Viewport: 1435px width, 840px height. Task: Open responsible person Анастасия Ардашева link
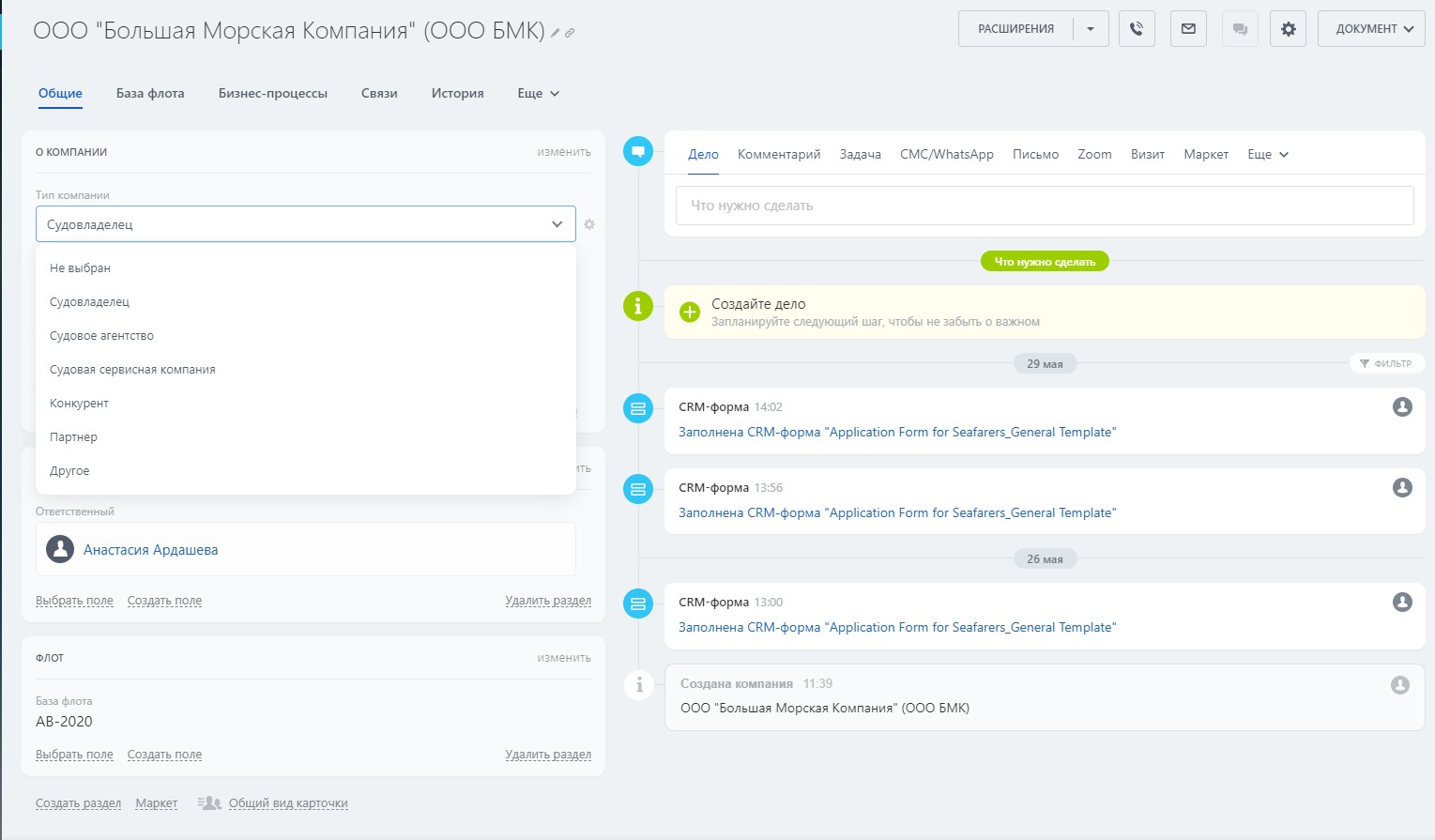pyautogui.click(x=150, y=550)
